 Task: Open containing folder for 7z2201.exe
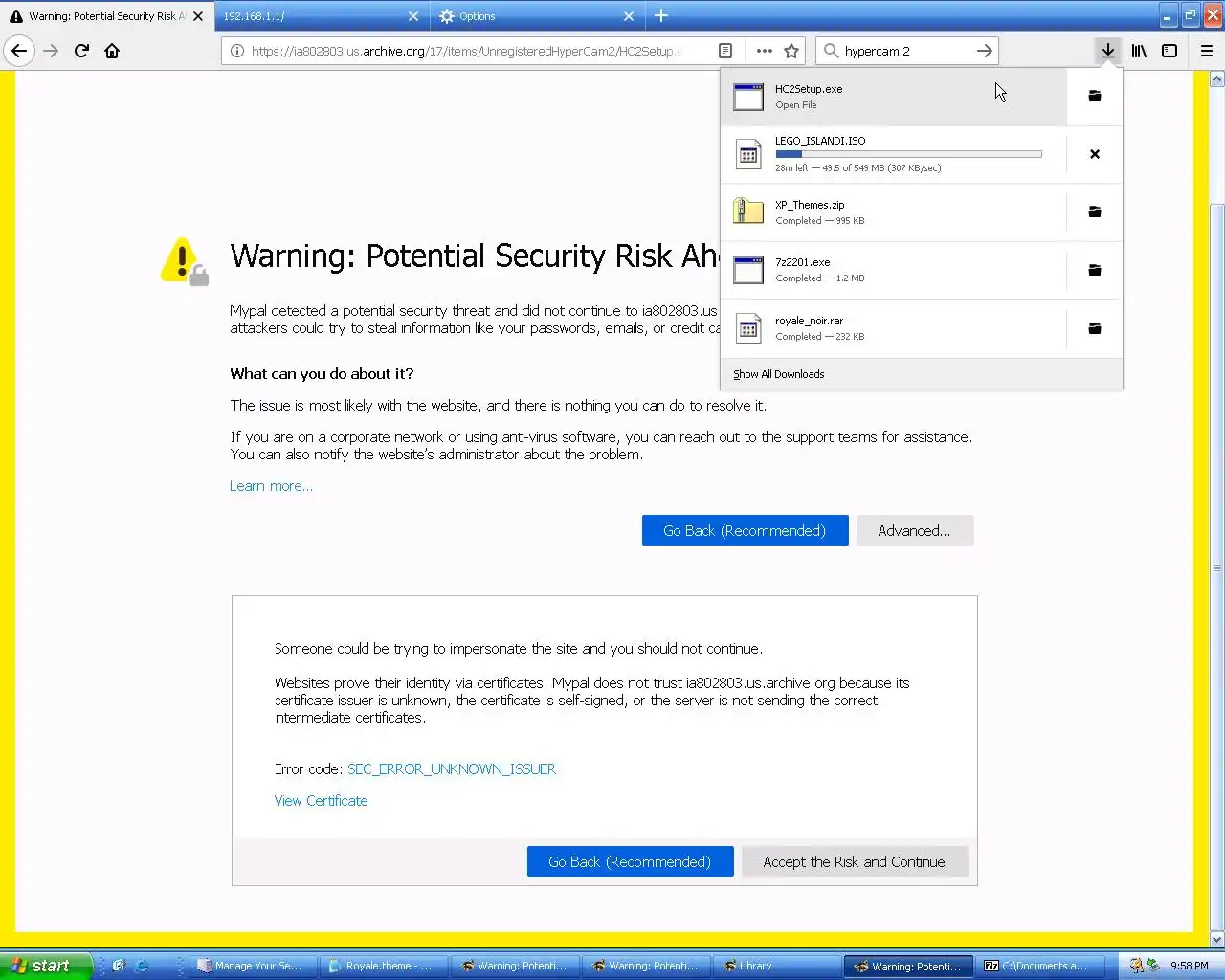pos(1095,270)
